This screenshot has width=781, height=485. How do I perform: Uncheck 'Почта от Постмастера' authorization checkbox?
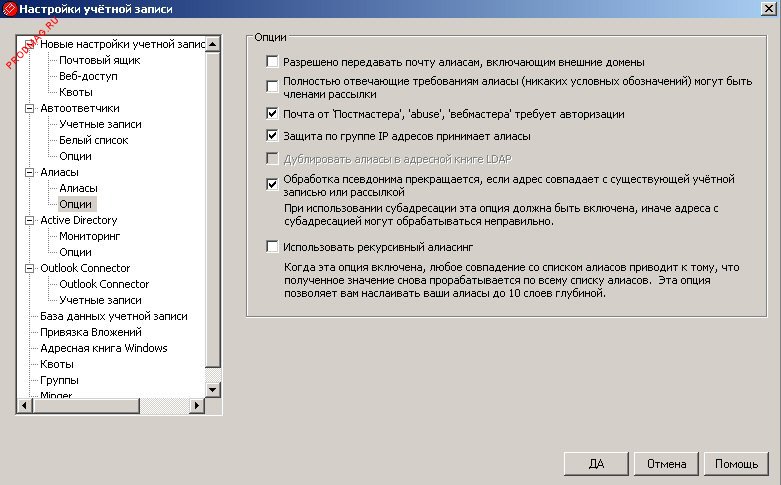point(272,114)
